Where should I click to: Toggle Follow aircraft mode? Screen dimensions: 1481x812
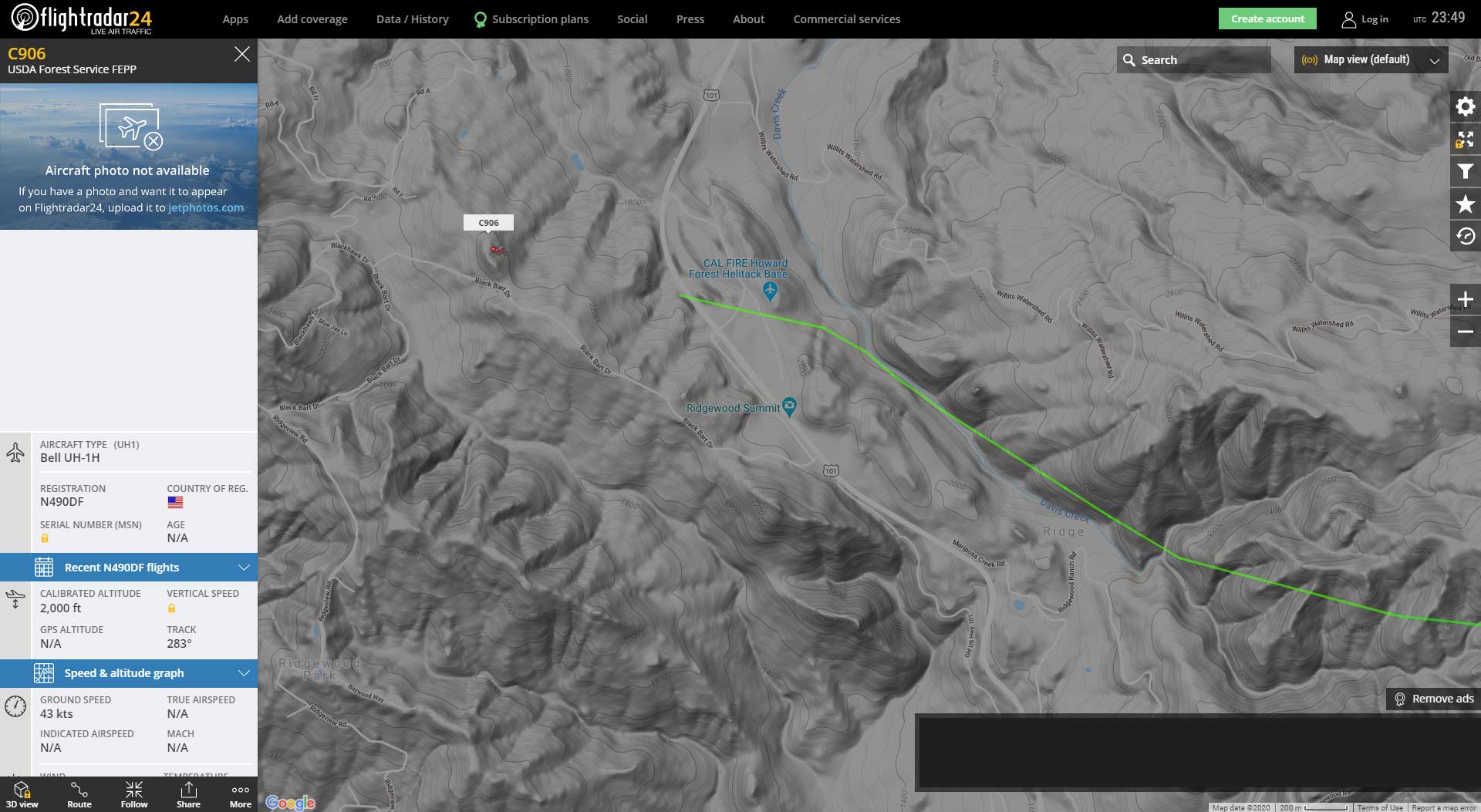point(134,794)
